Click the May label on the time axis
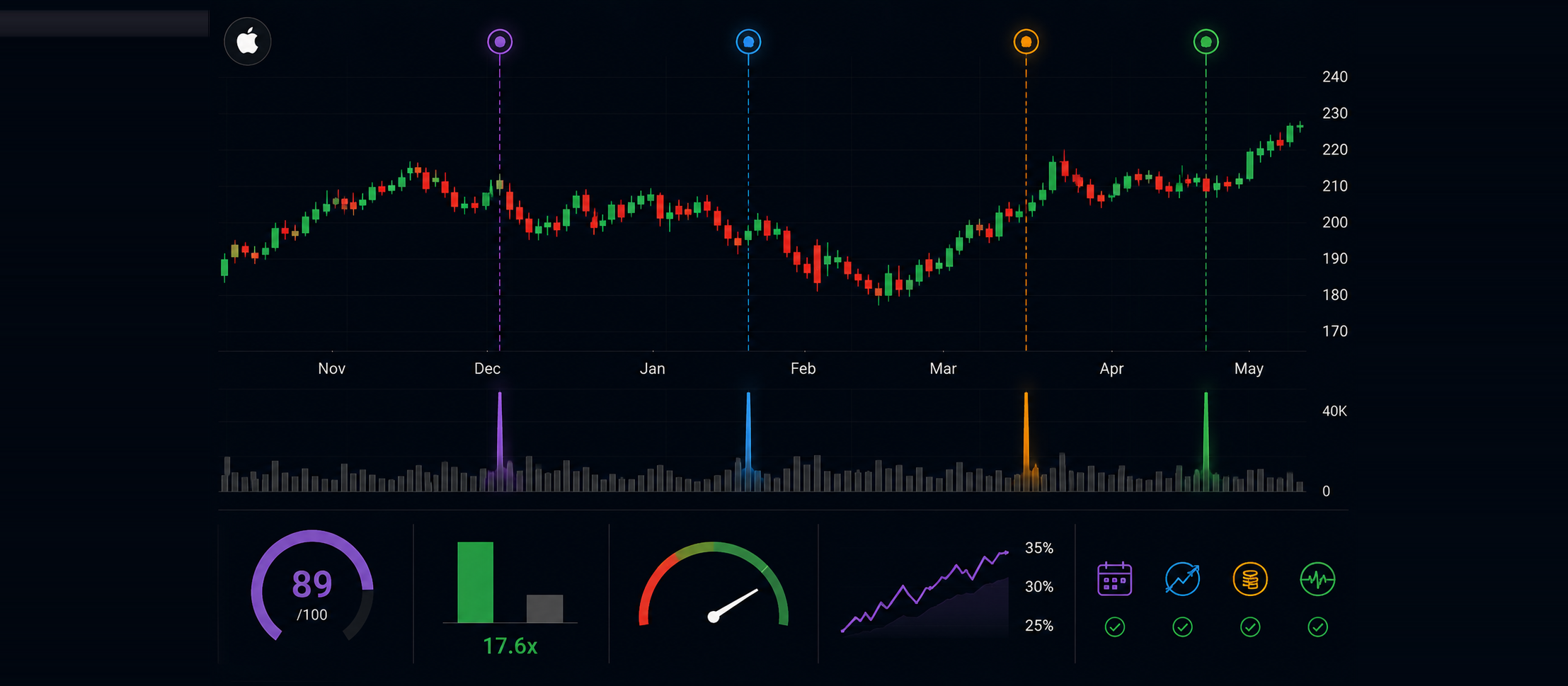The width and height of the screenshot is (1568, 686). [1249, 368]
